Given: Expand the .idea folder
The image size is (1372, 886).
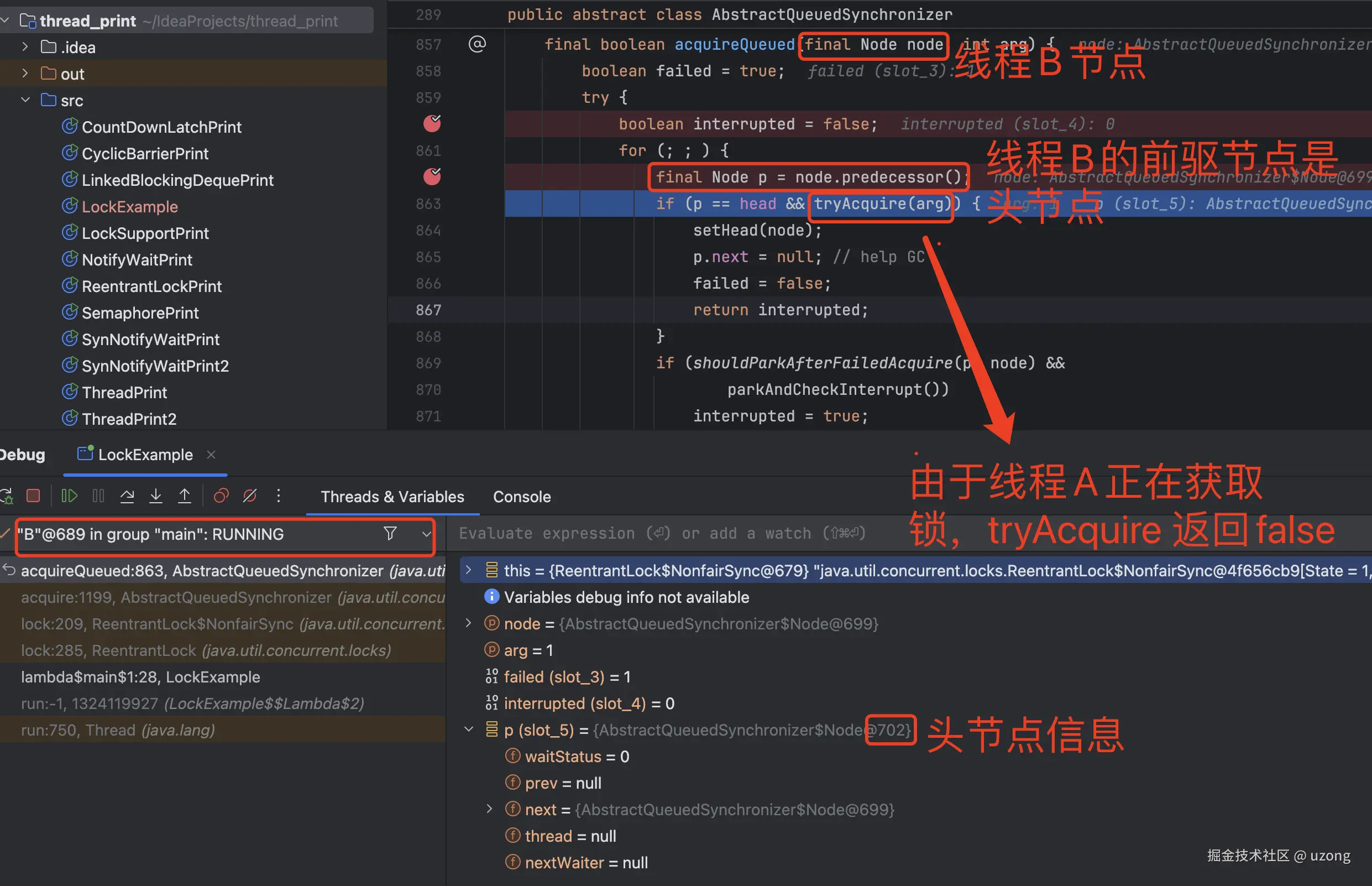Looking at the screenshot, I should tap(25, 47).
